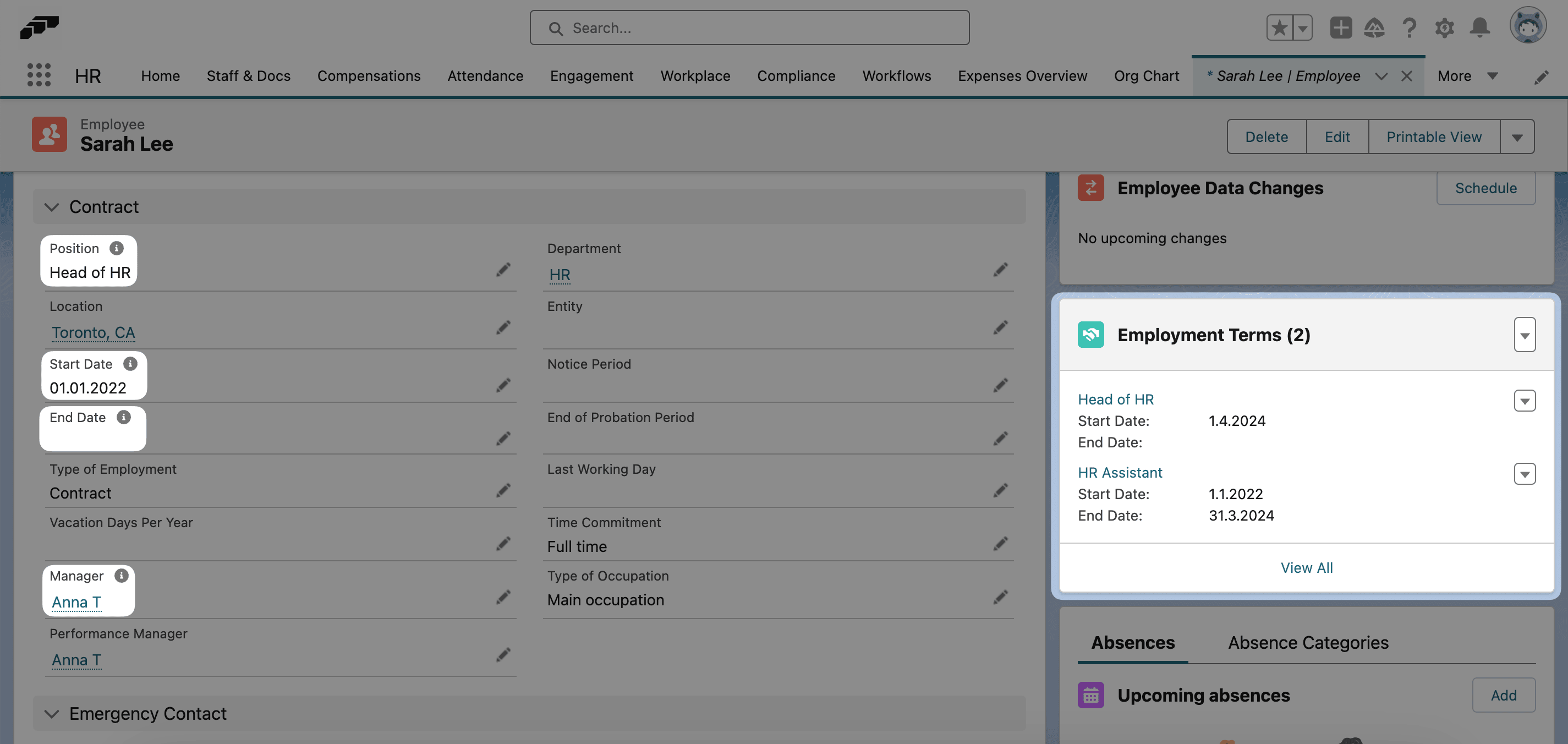
Task: Click the Delete button
Action: (x=1266, y=137)
